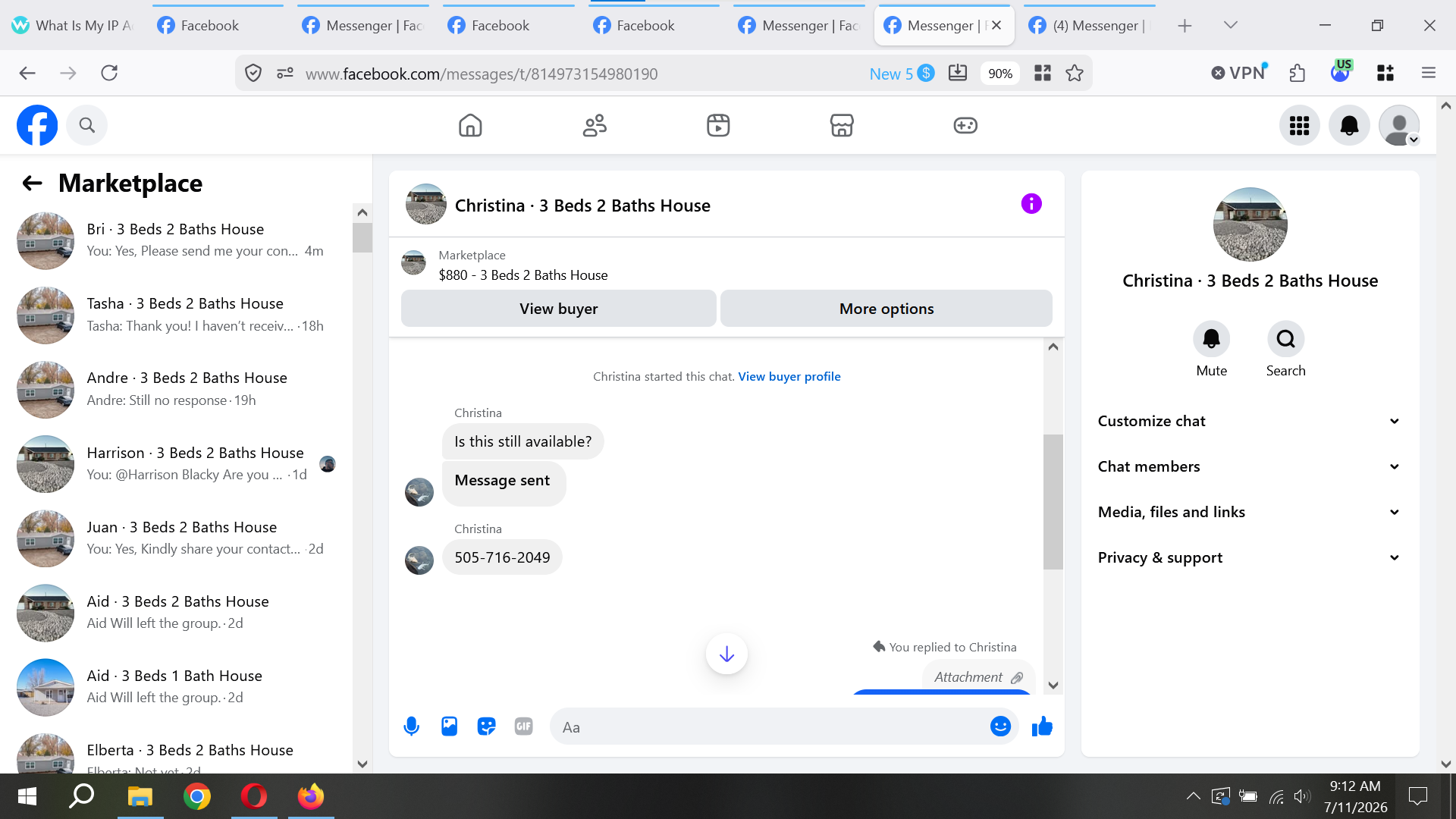This screenshot has width=1456, height=819.
Task: Choose a sticker icon
Action: pyautogui.click(x=486, y=726)
